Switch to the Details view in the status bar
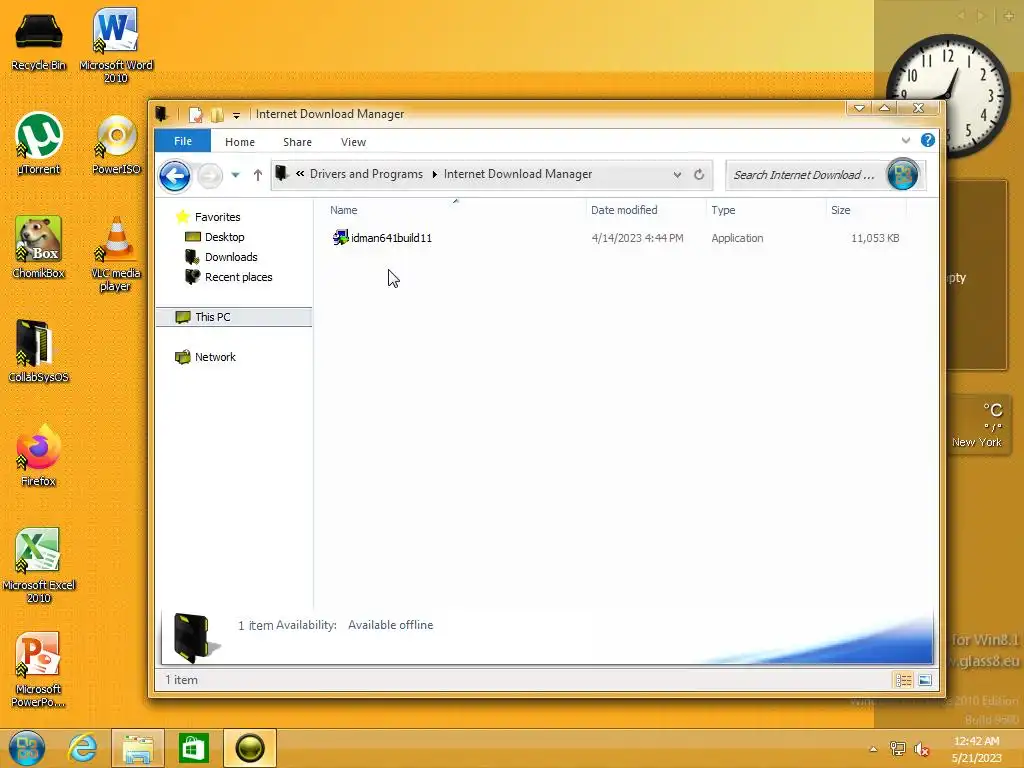Viewport: 1024px width, 768px height. point(903,680)
